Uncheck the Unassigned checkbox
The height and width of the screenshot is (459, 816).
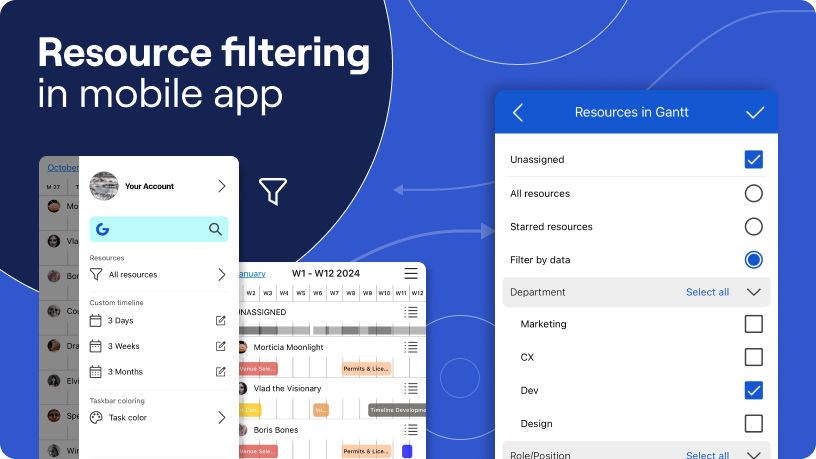click(x=754, y=159)
